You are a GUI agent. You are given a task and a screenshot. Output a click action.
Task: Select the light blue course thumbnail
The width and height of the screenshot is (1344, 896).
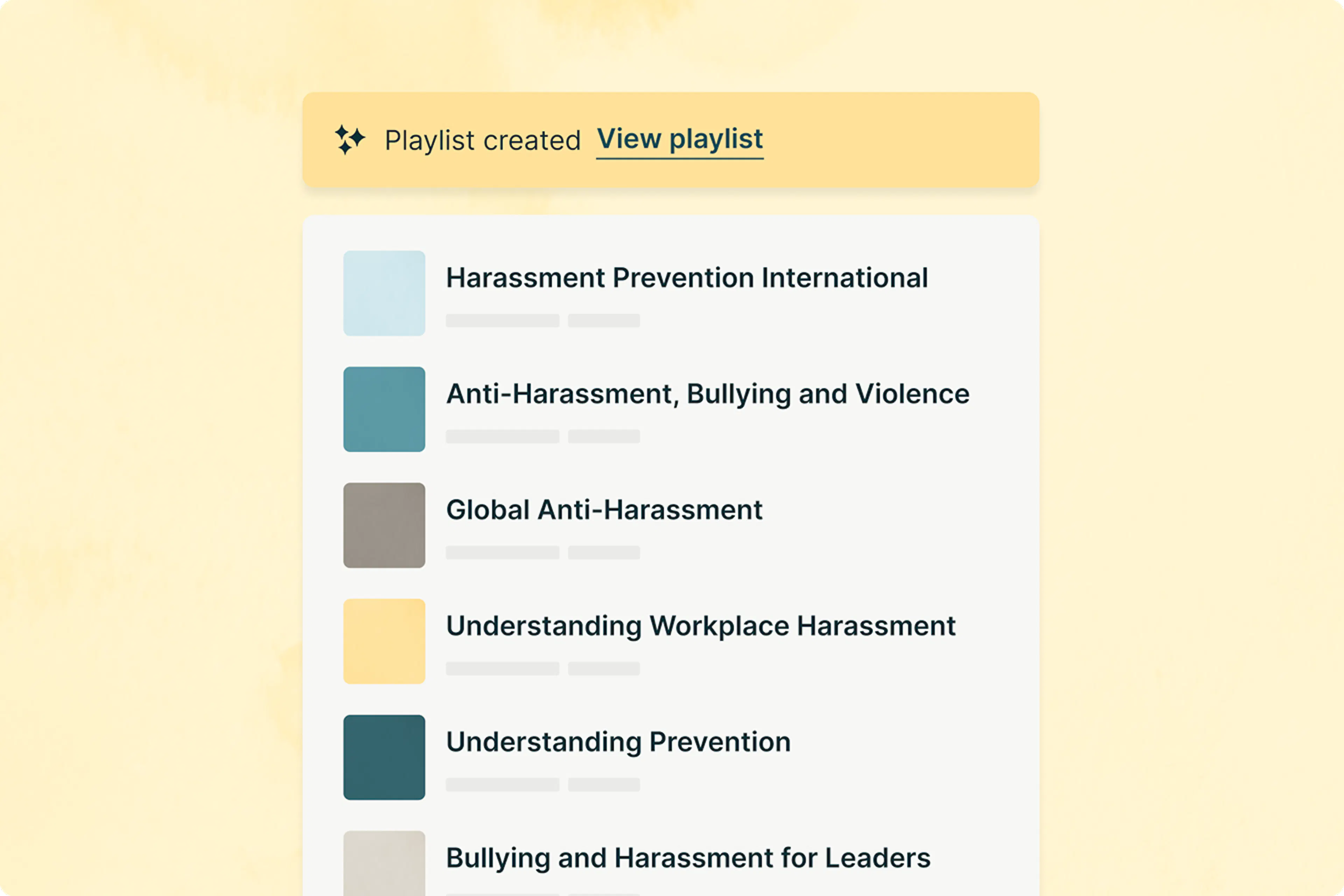384,293
